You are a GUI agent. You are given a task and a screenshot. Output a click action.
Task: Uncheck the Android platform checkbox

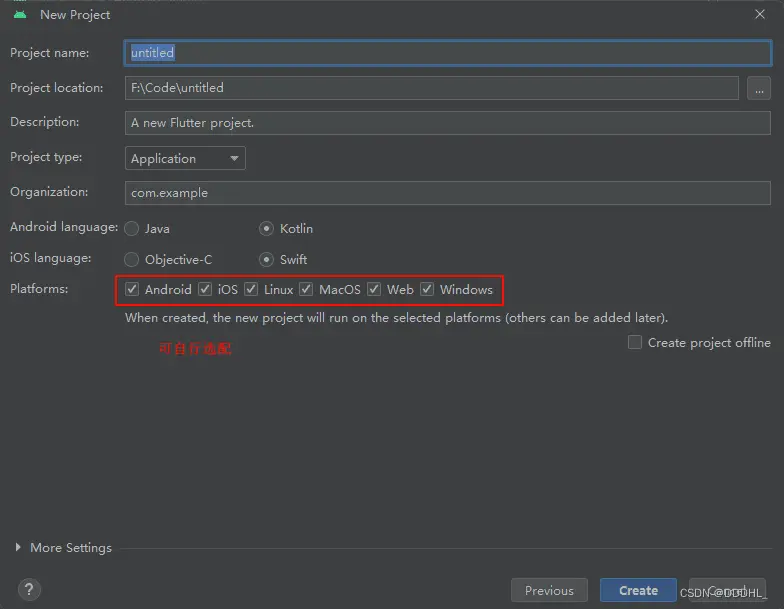pos(132,290)
